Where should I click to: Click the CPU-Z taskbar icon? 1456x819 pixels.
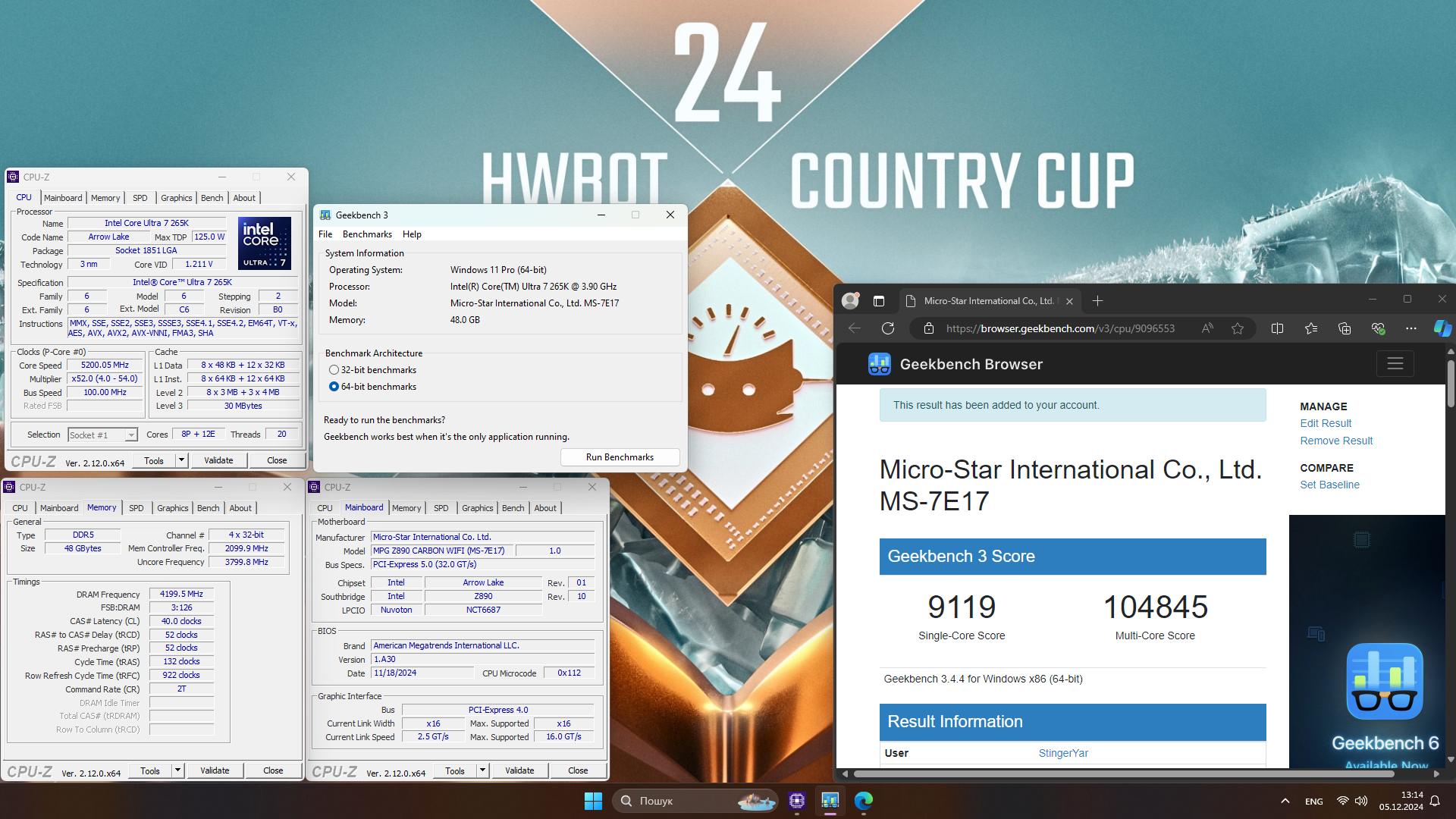pyautogui.click(x=796, y=801)
